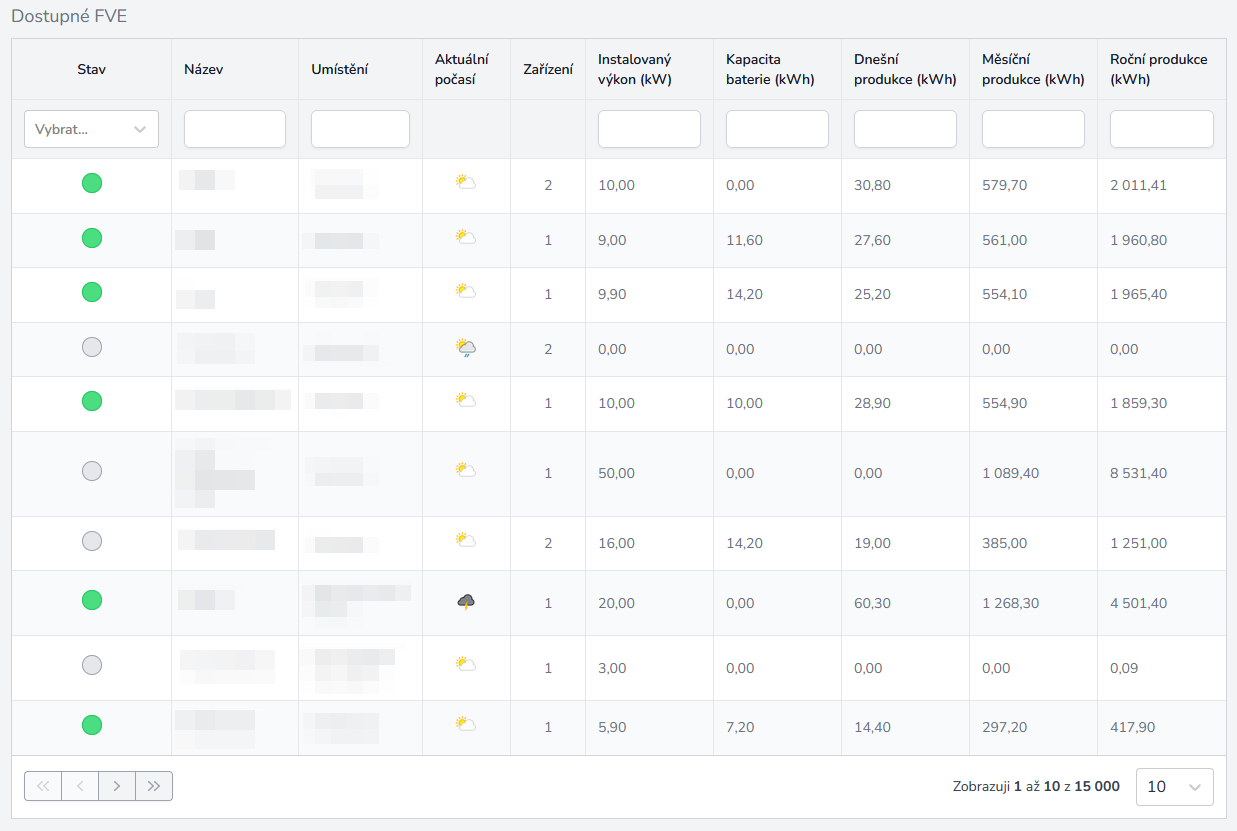The width and height of the screenshot is (1237, 831).
Task: Go to the last page of the table
Action: 154,786
